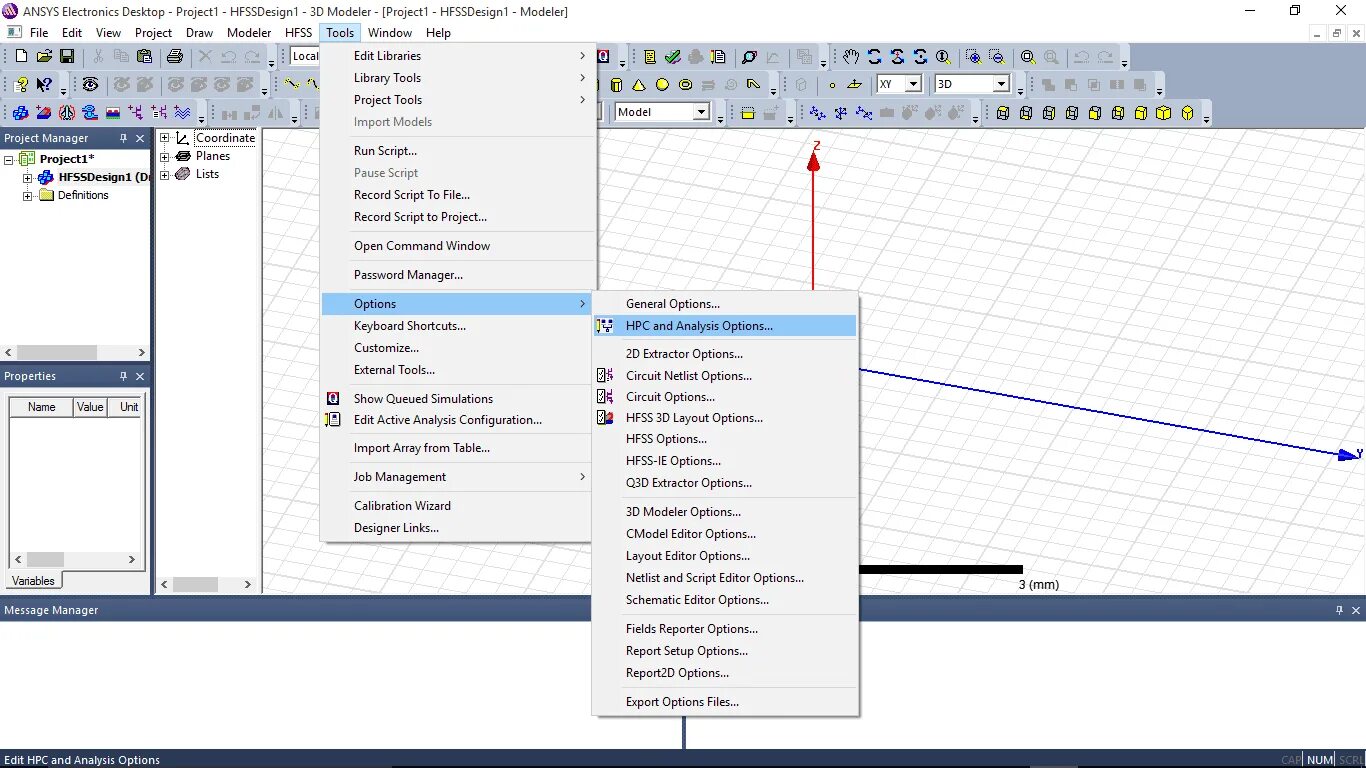
Task: Open the HFSS menu in menu bar
Action: pos(298,33)
